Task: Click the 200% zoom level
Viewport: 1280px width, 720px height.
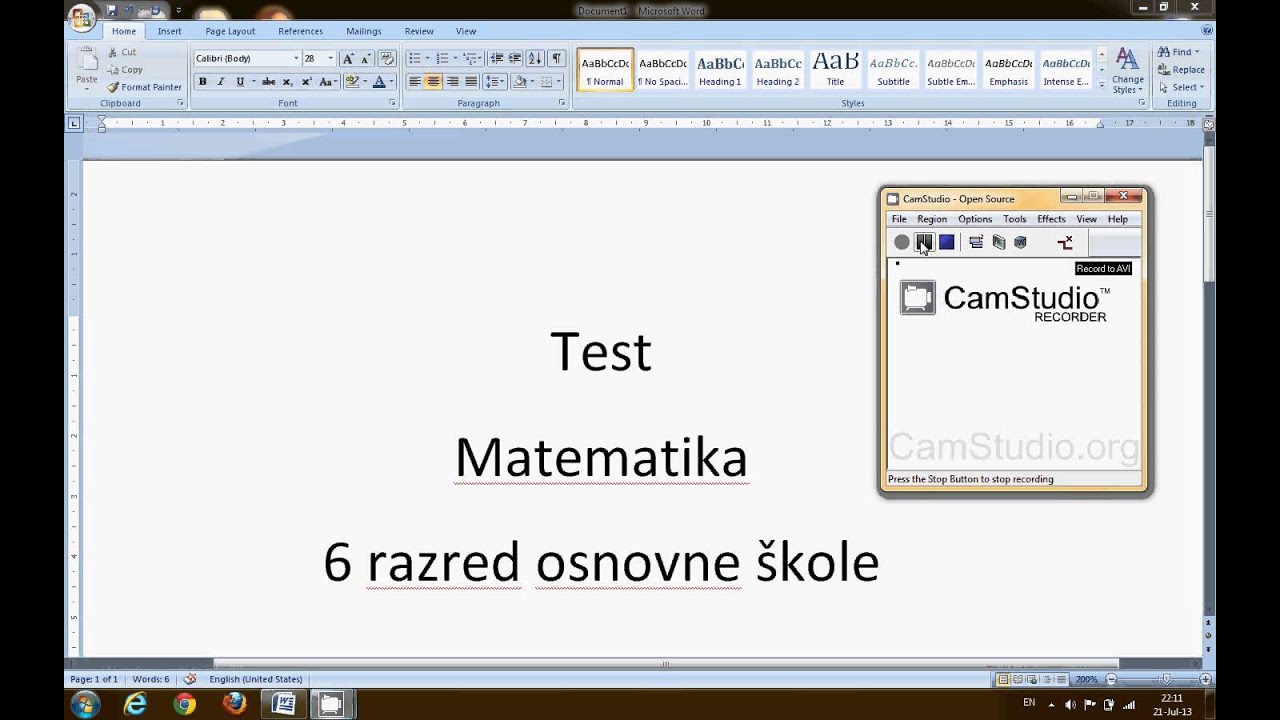Action: 1086,679
